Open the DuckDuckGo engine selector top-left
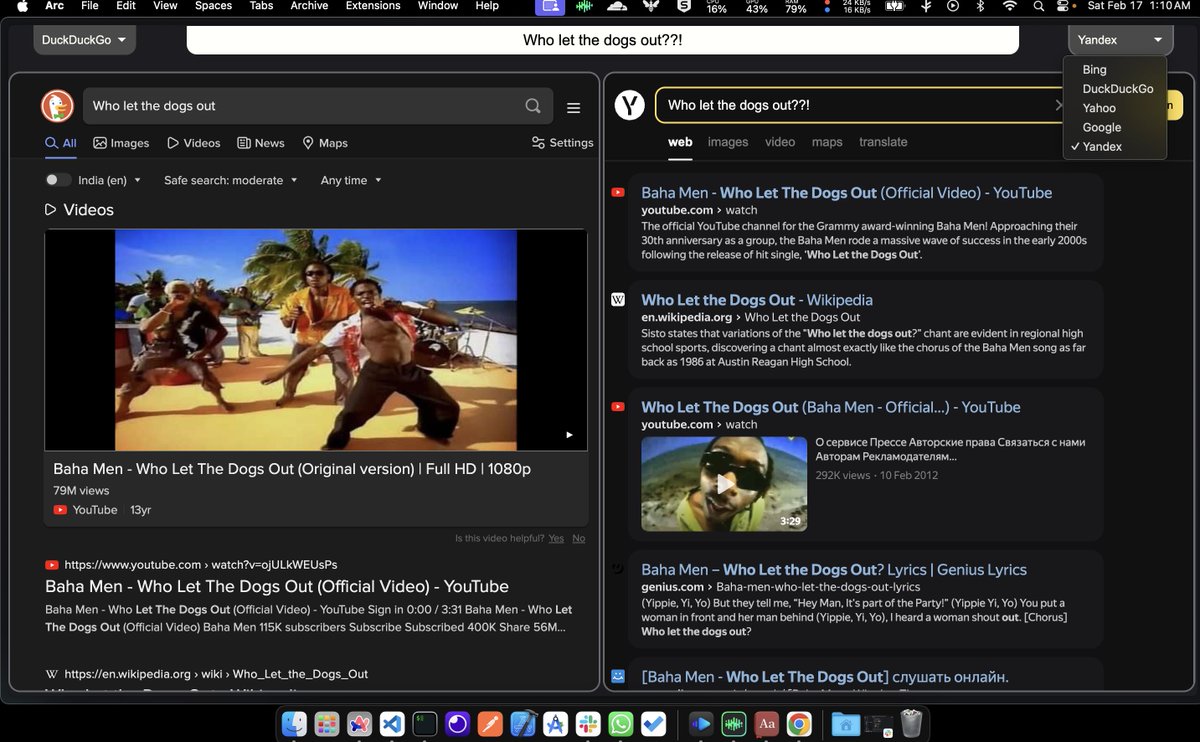This screenshot has width=1200, height=742. pos(84,39)
